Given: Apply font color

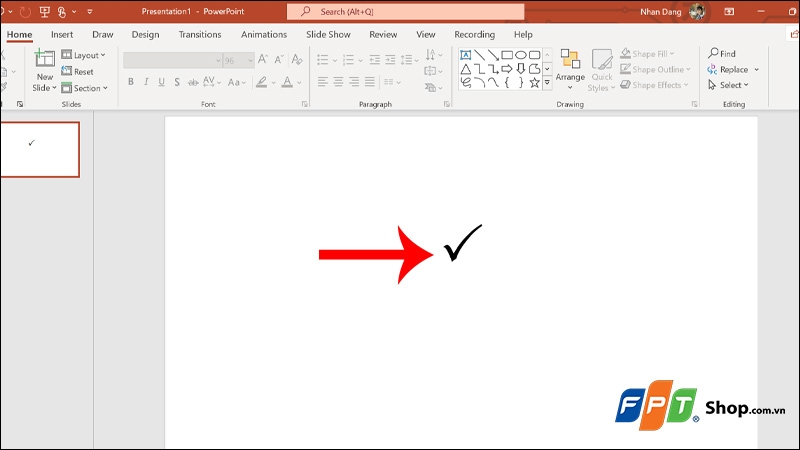Looking at the screenshot, I should point(287,82).
